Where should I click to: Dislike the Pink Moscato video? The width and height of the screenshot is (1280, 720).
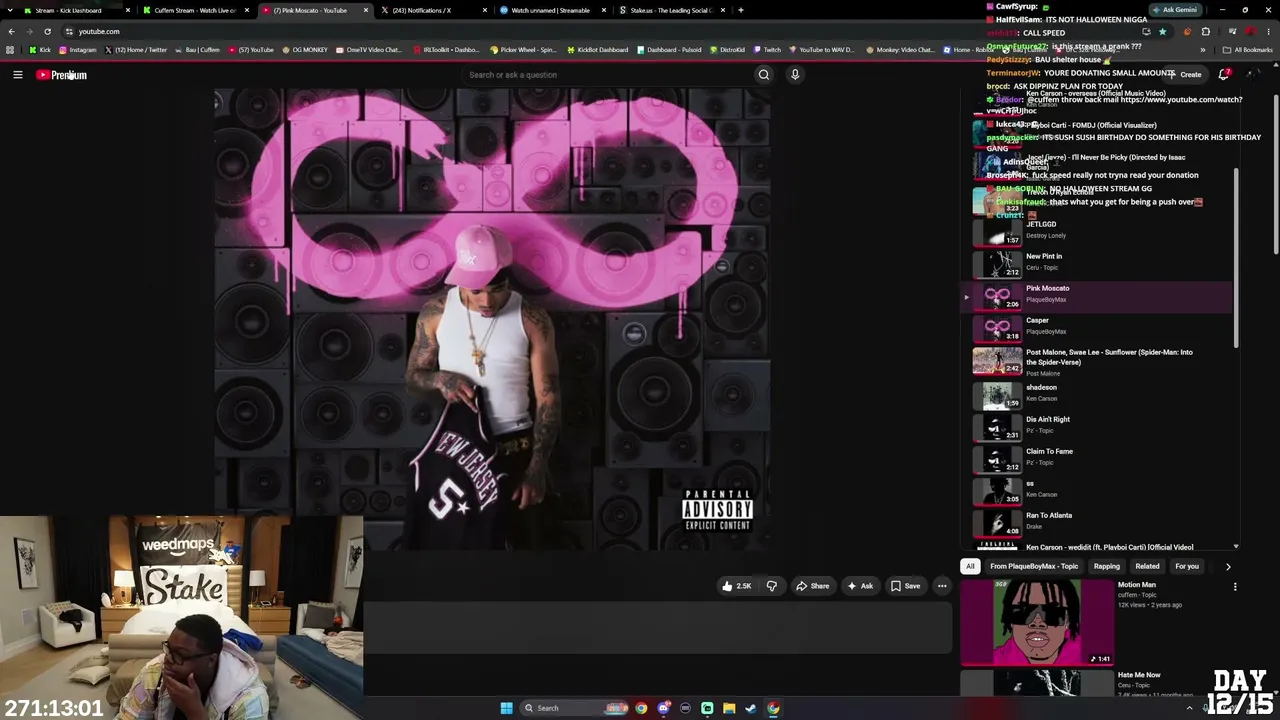pos(772,586)
